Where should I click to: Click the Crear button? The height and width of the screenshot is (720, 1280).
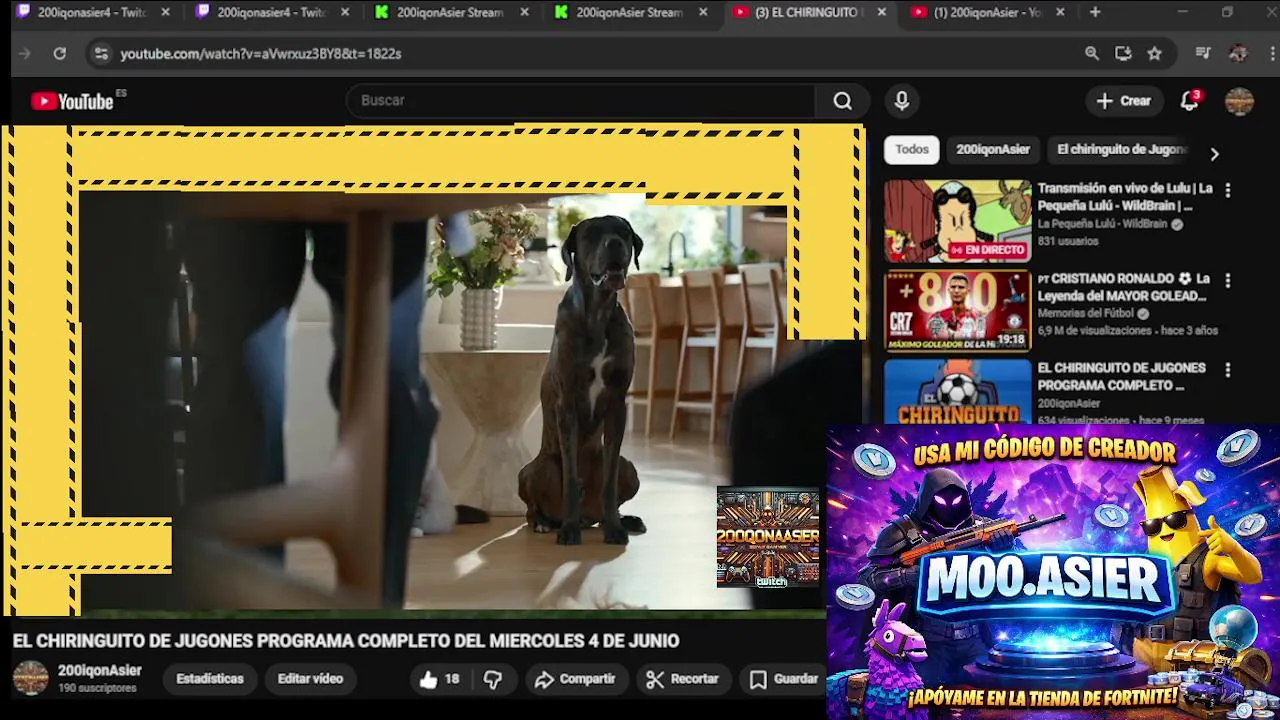tap(1123, 101)
